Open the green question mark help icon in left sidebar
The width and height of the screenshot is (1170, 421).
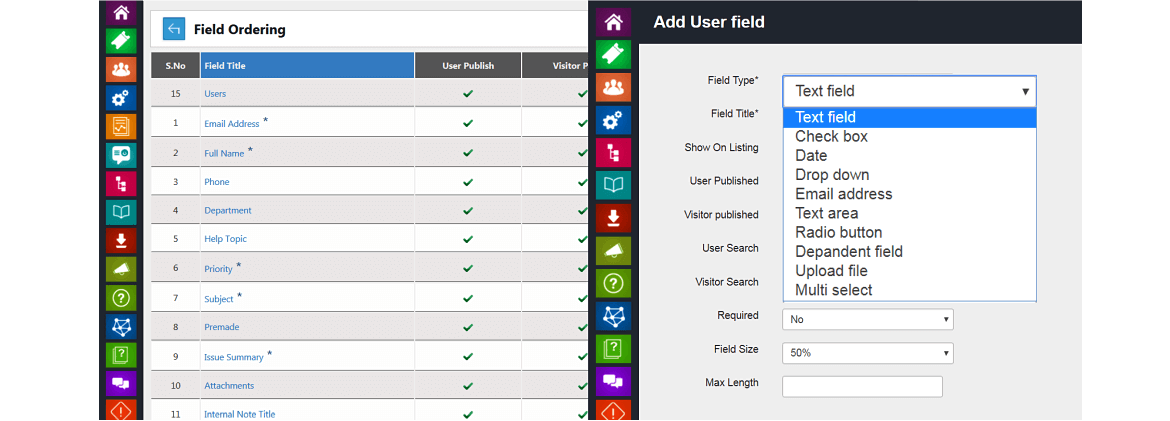coord(121,298)
